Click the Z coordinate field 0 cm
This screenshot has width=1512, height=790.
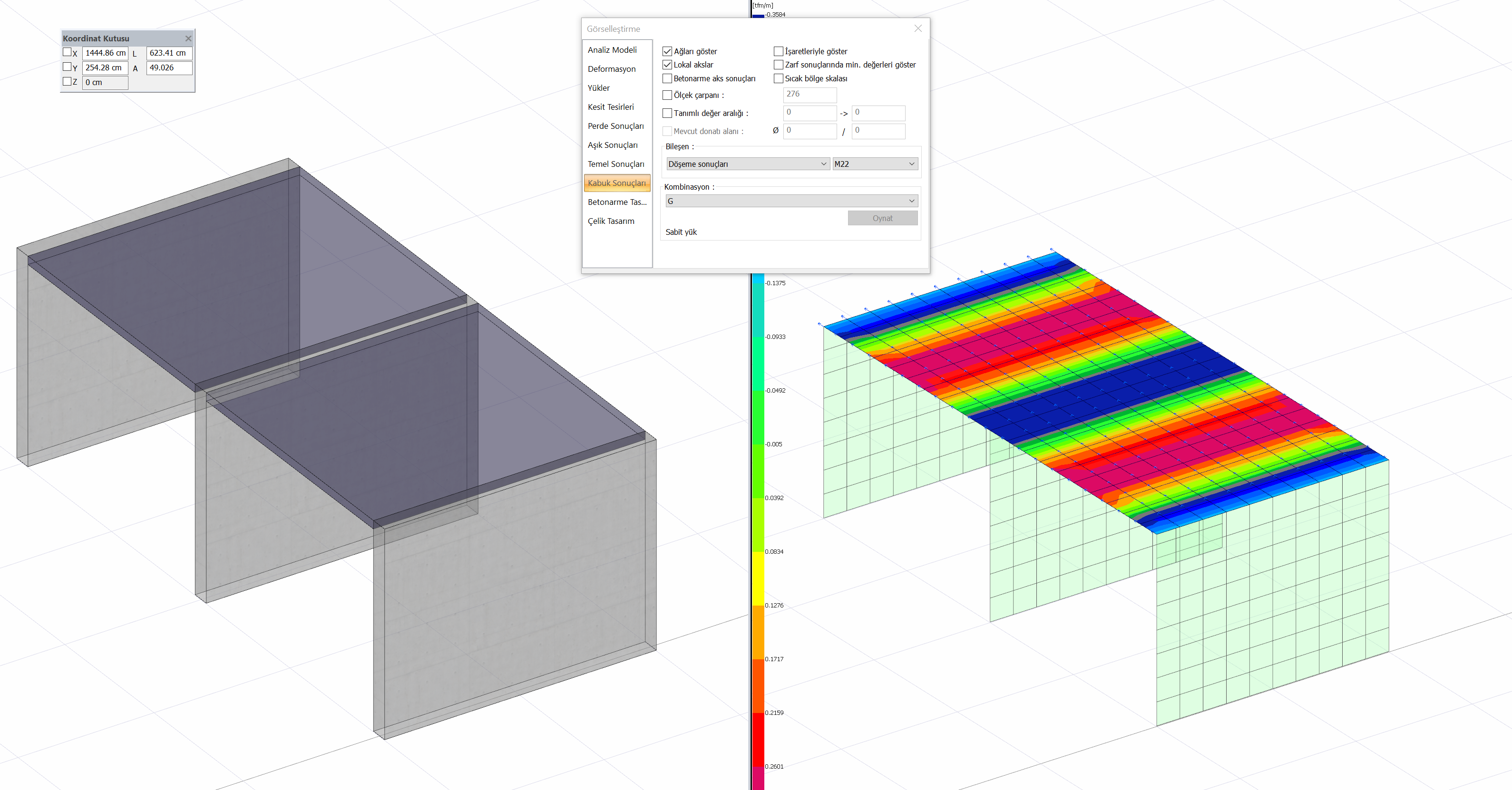pyautogui.click(x=106, y=82)
